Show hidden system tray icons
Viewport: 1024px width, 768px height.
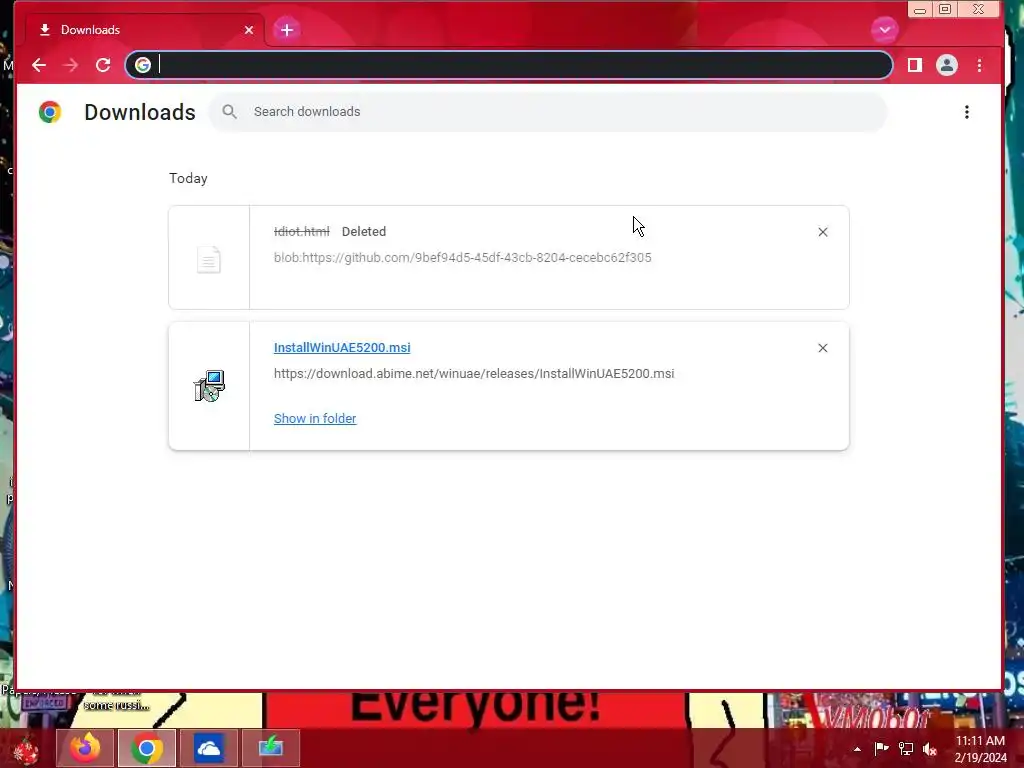[x=857, y=749]
